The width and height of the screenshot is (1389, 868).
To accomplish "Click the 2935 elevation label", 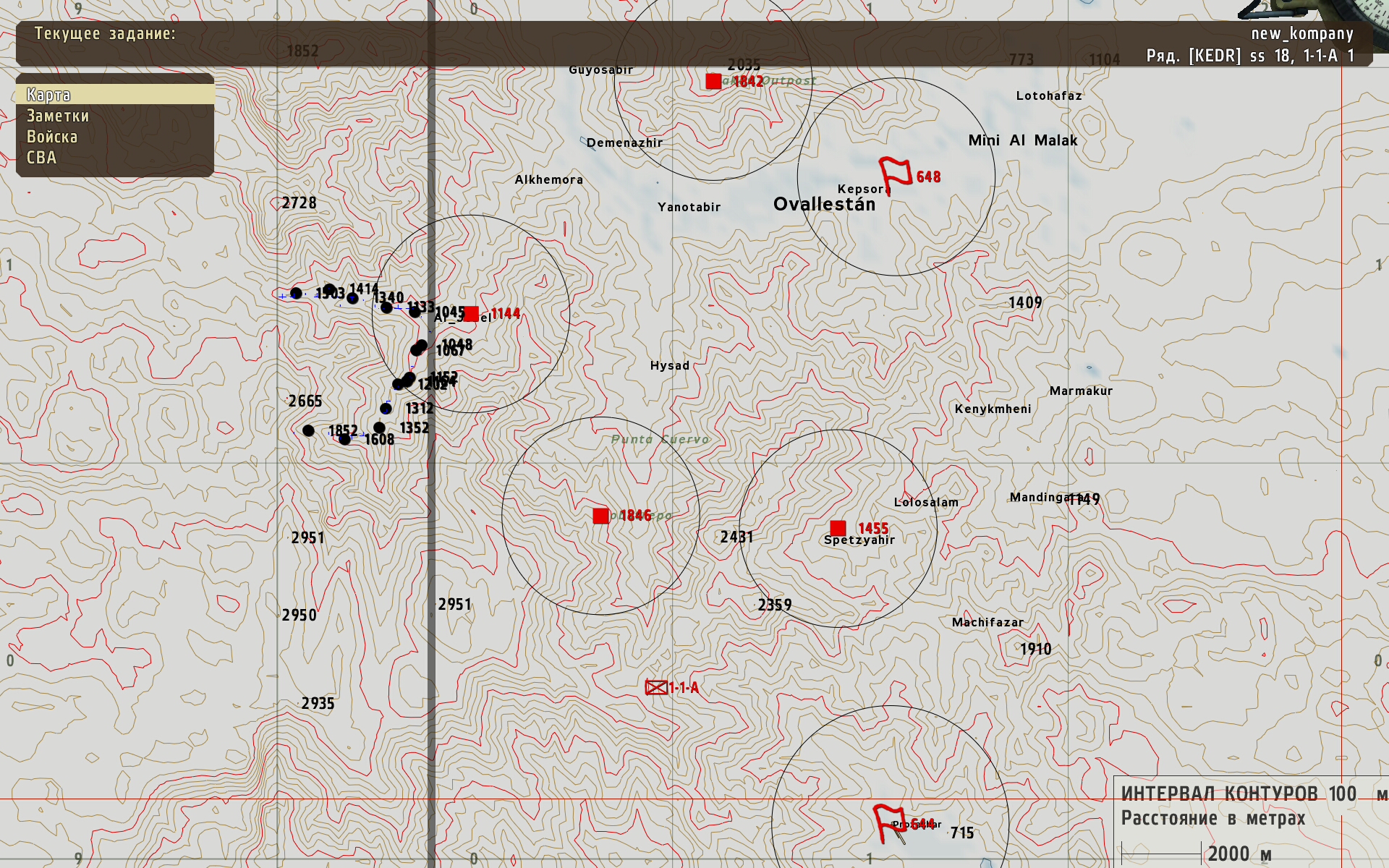I will [318, 703].
